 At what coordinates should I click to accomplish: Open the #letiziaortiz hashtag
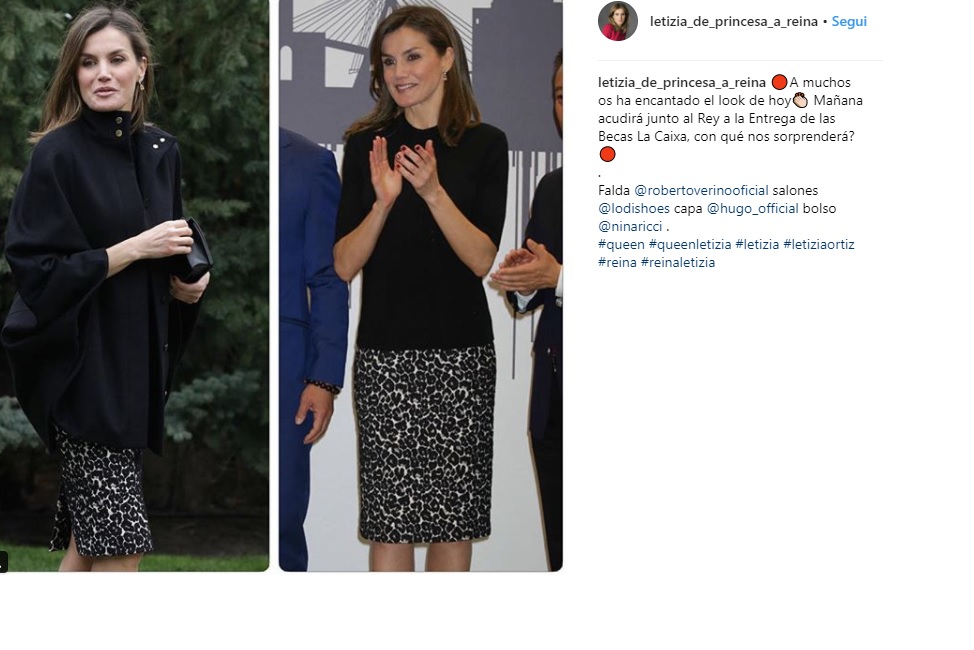(818, 245)
